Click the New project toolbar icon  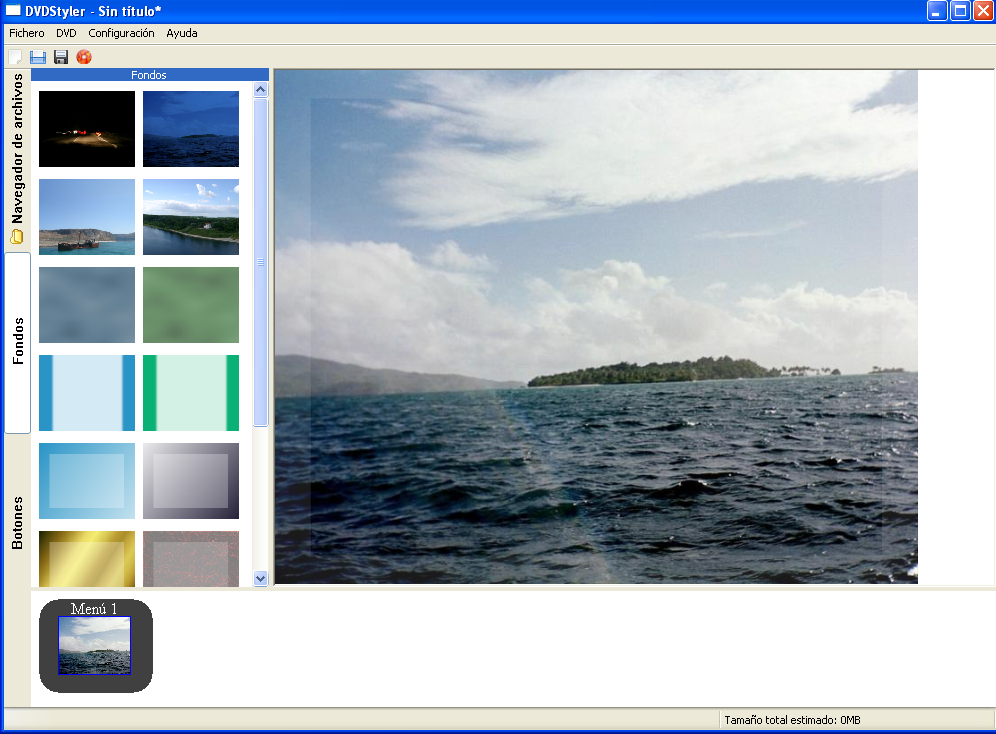coord(15,57)
